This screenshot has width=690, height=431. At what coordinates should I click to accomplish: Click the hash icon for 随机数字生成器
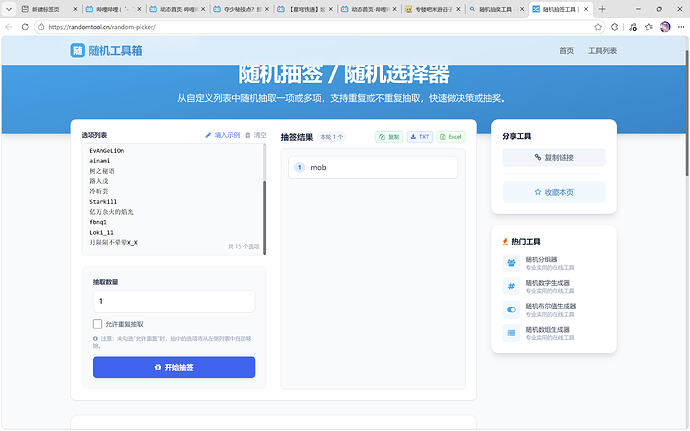pyautogui.click(x=511, y=286)
